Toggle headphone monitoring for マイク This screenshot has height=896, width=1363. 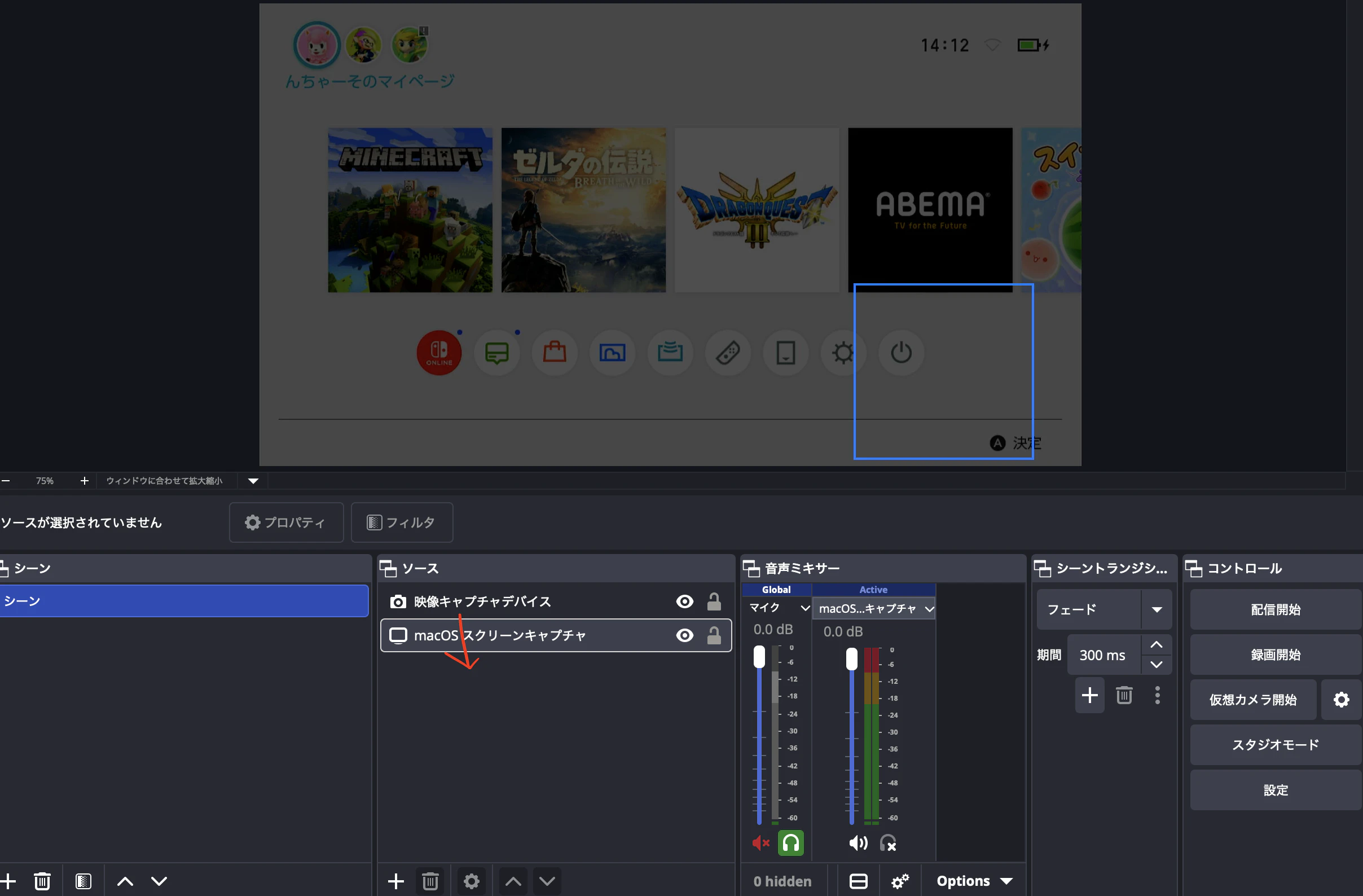pos(790,843)
